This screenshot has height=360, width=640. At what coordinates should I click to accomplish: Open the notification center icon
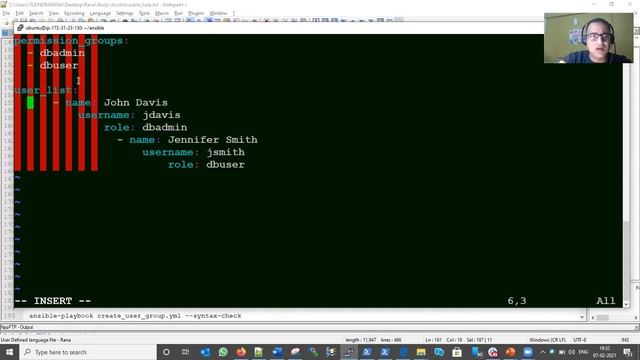628,352
